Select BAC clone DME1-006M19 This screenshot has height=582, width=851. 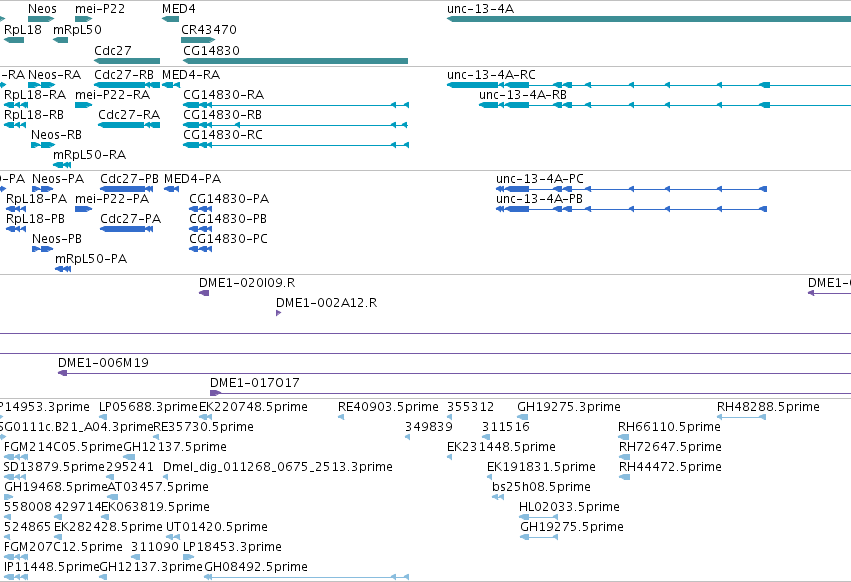pyautogui.click(x=454, y=373)
